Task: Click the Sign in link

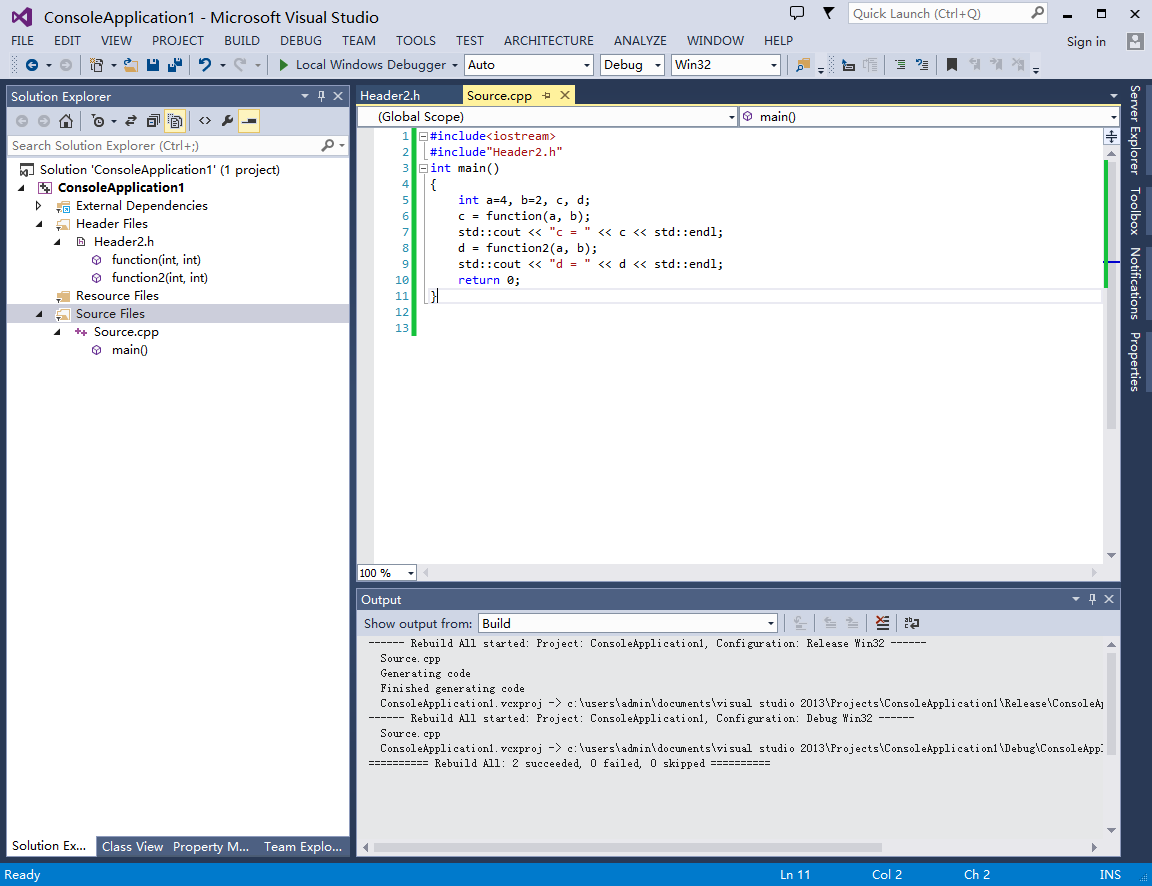Action: pyautogui.click(x=1086, y=42)
